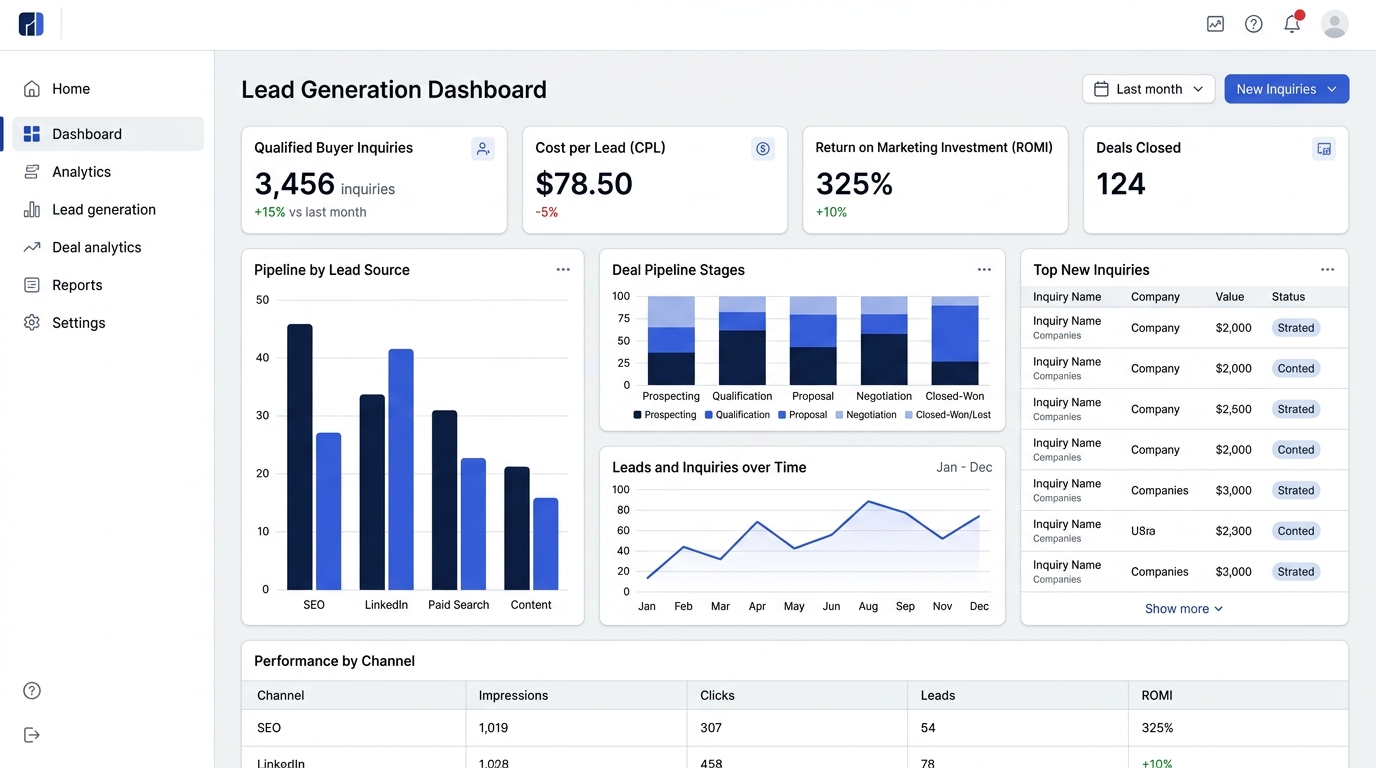Open the notifications bell icon

tap(1292, 24)
